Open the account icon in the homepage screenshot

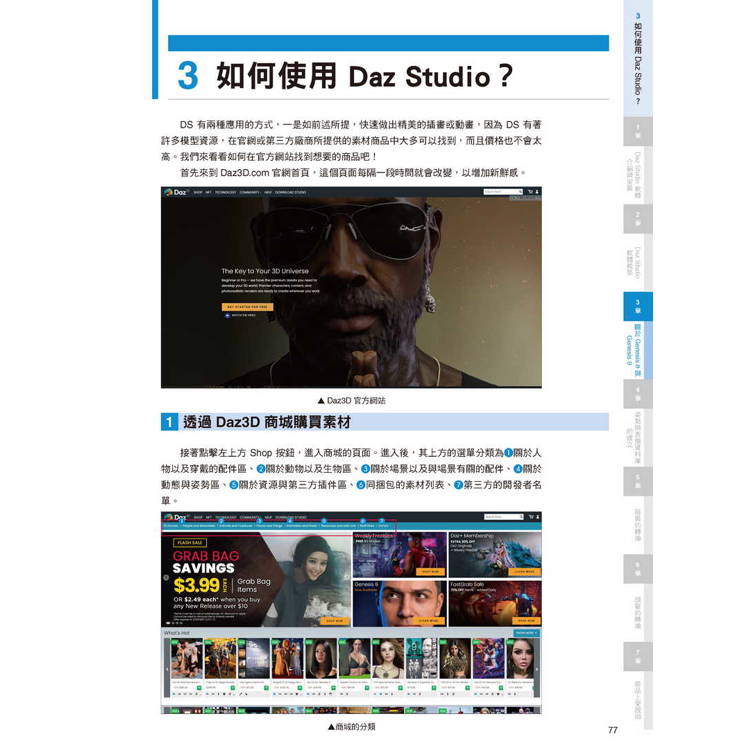pyautogui.click(x=537, y=192)
